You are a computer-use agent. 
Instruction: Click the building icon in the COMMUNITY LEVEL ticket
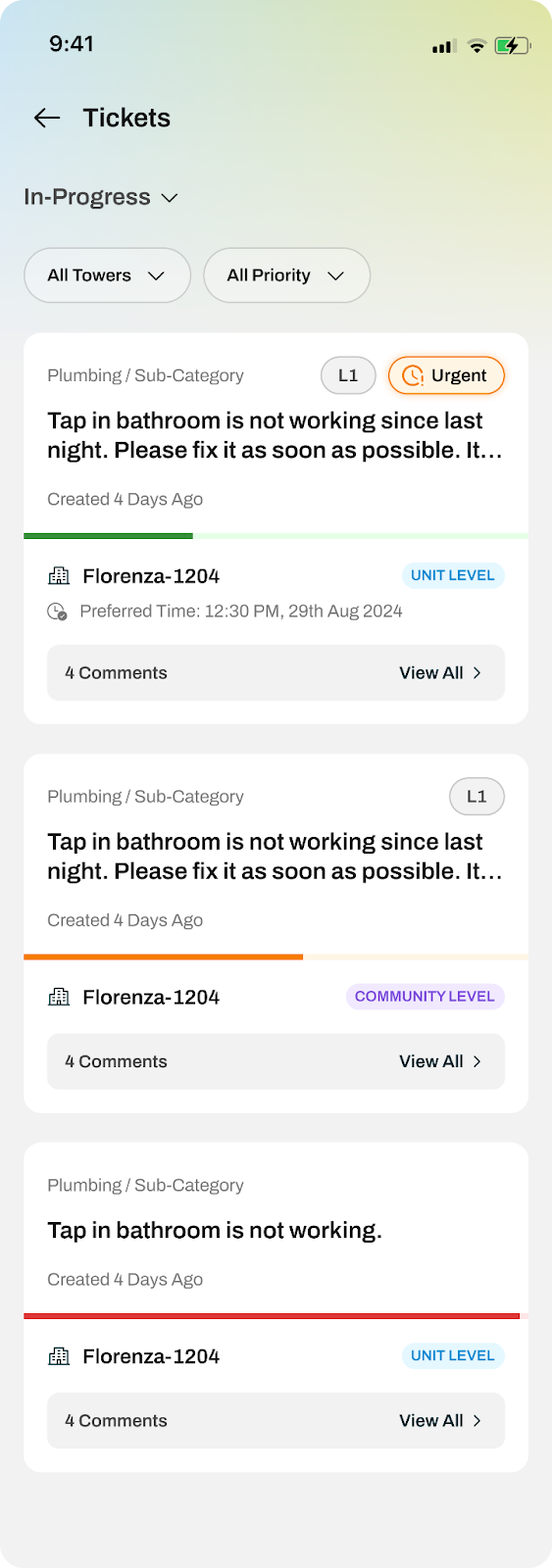coord(59,998)
